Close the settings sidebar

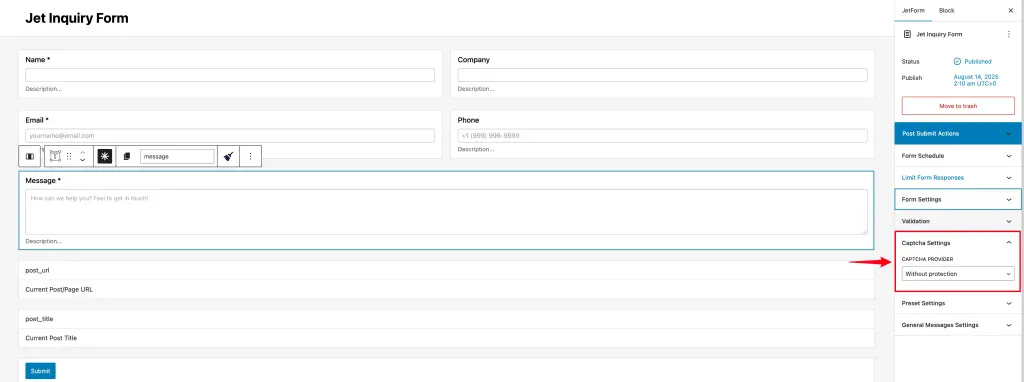[1011, 10]
